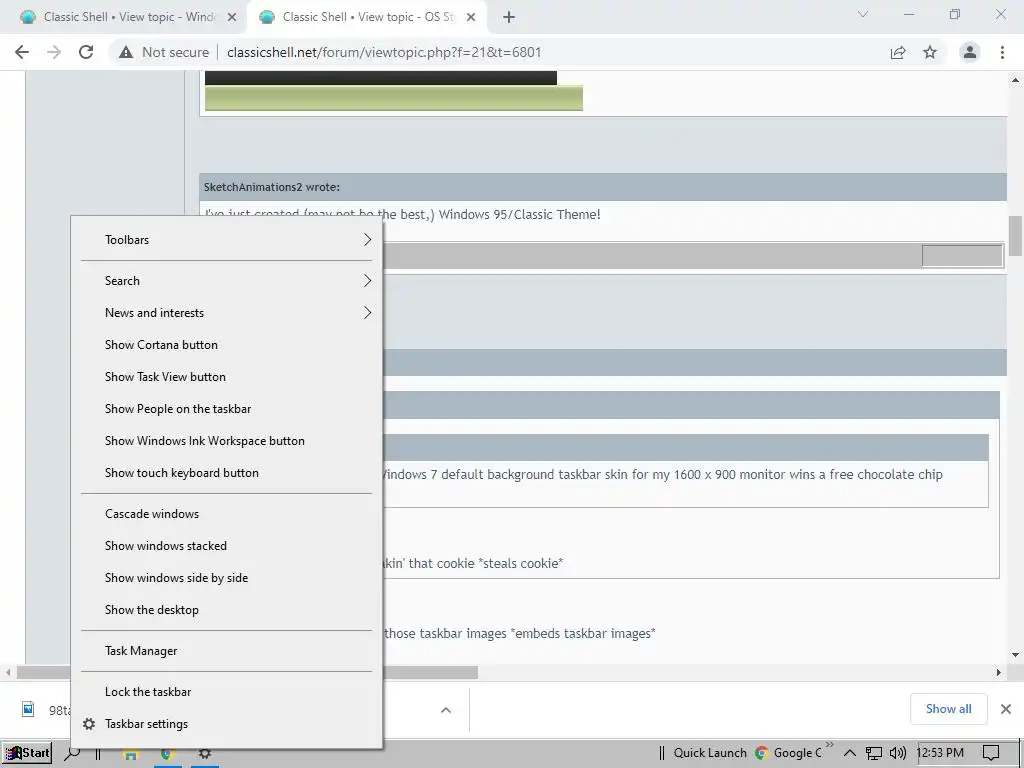Expand the Search submenu
The height and width of the screenshot is (768, 1024).
point(227,281)
